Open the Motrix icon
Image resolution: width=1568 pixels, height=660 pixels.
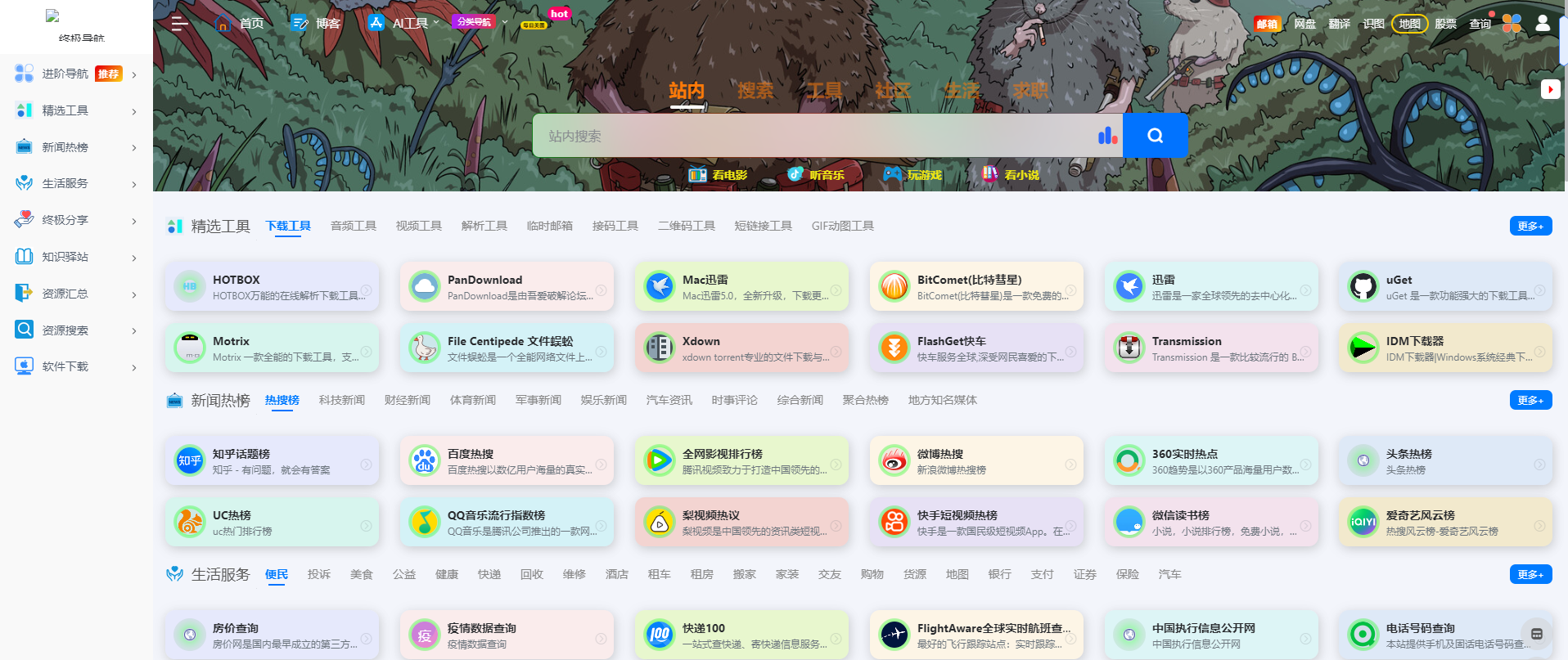[190, 348]
